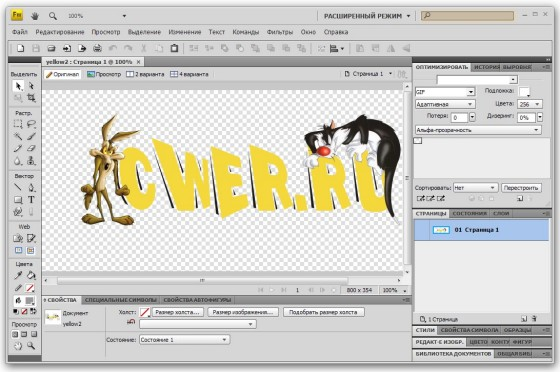Click the Export toolbar icon

[x=82, y=48]
